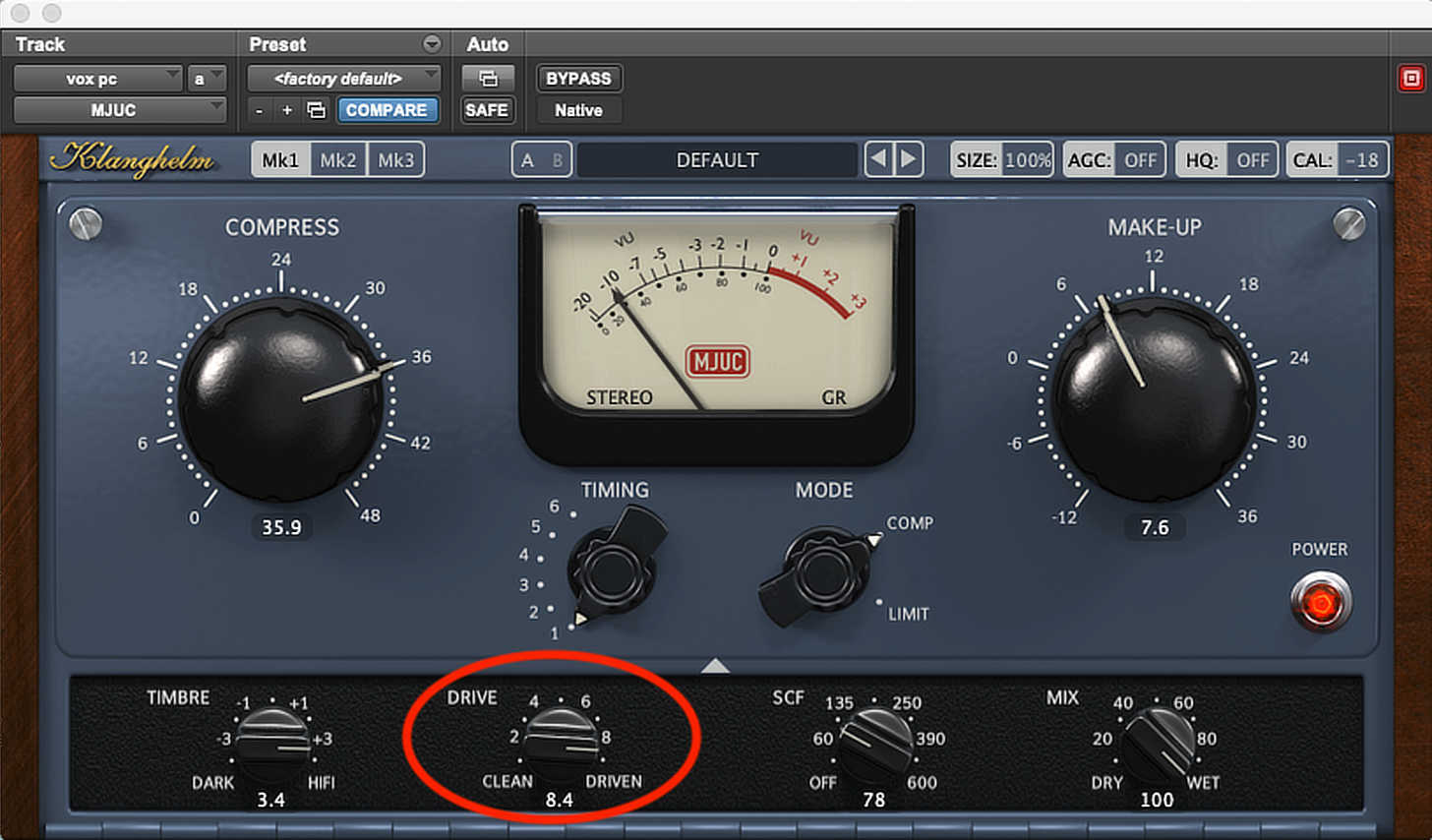Toggle the COMPARE button

click(387, 110)
